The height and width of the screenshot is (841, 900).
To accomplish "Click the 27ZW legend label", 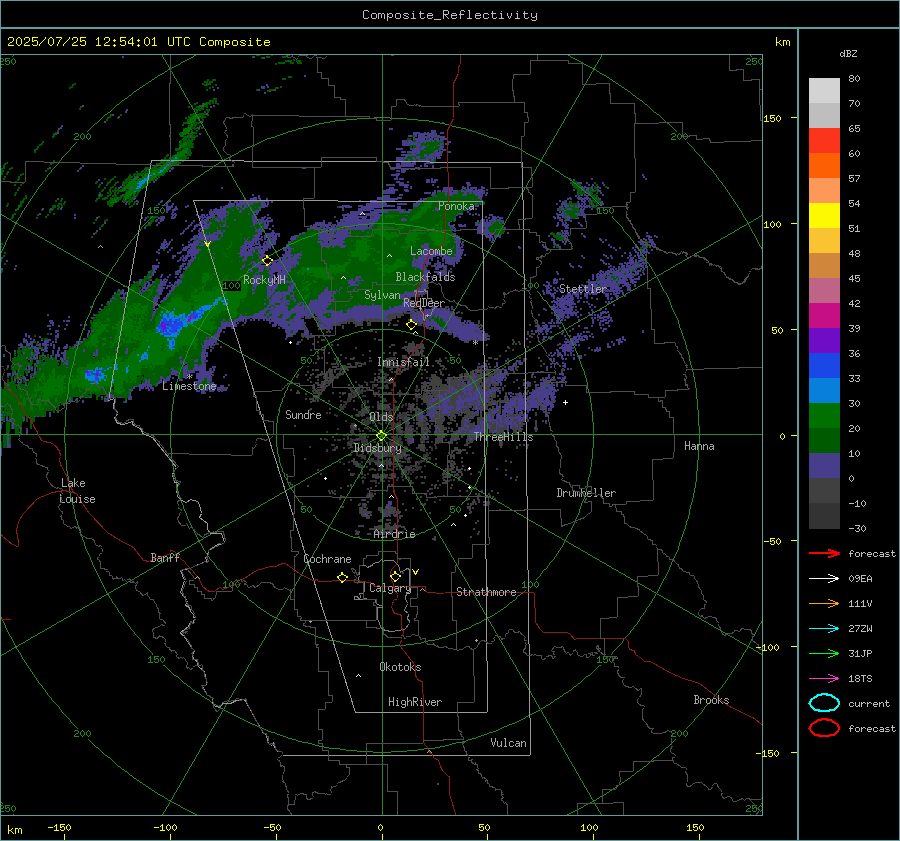I will (860, 629).
